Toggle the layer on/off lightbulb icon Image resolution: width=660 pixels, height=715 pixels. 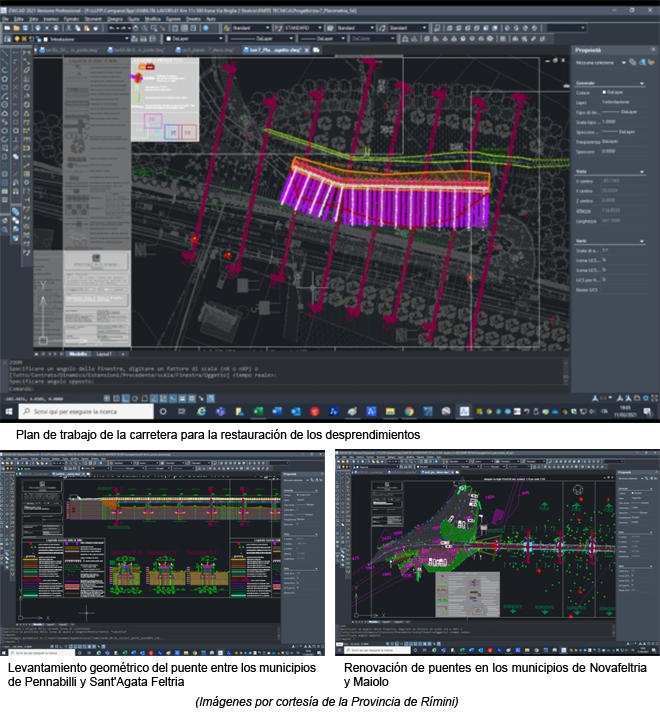coord(17,39)
